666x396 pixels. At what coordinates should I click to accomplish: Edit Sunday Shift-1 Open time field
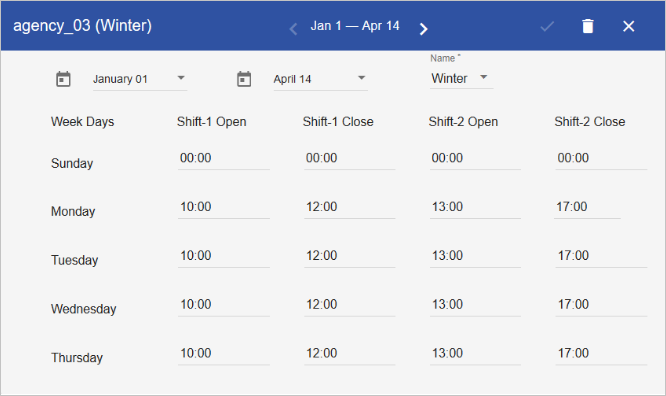point(223,158)
